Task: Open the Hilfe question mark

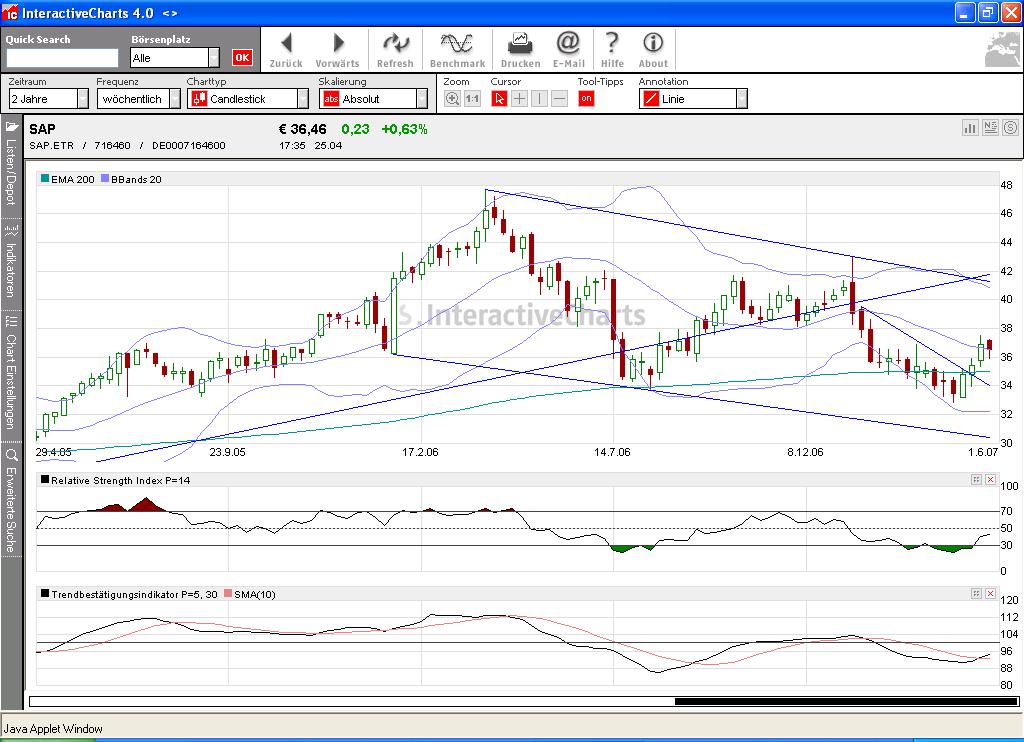Action: [612, 43]
